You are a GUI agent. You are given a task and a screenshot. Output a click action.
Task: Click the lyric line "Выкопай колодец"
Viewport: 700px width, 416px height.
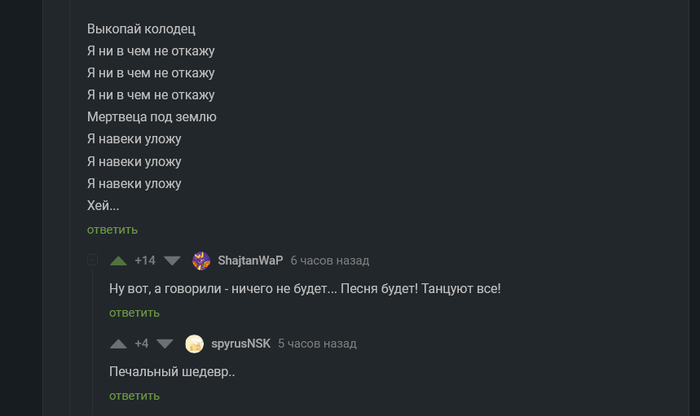coord(134,29)
